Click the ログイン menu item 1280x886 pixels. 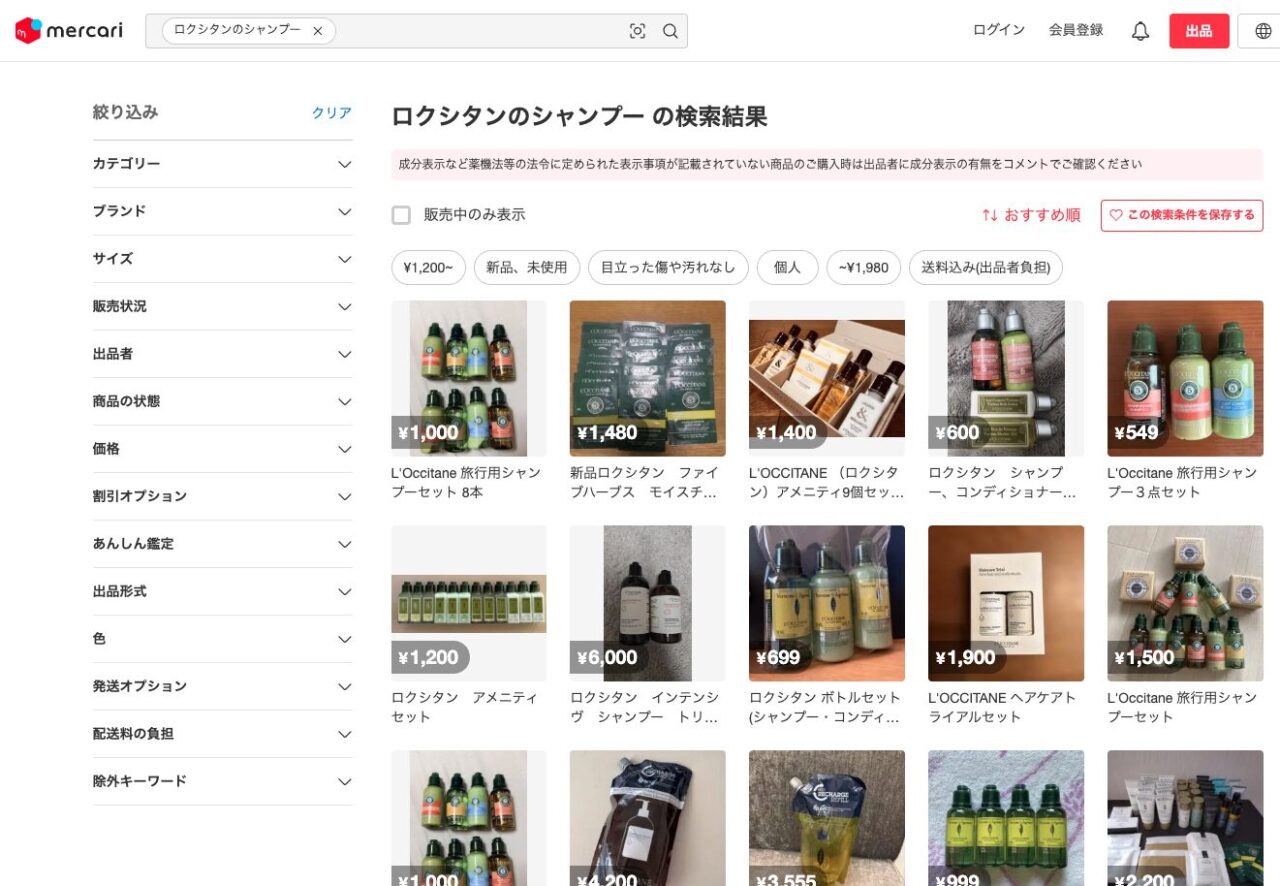coord(998,30)
